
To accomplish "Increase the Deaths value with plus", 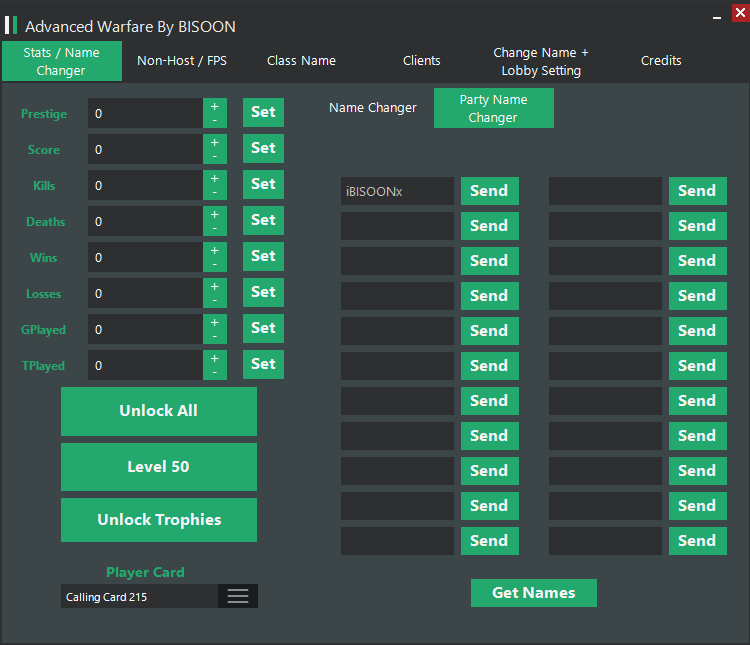I will click(215, 214).
